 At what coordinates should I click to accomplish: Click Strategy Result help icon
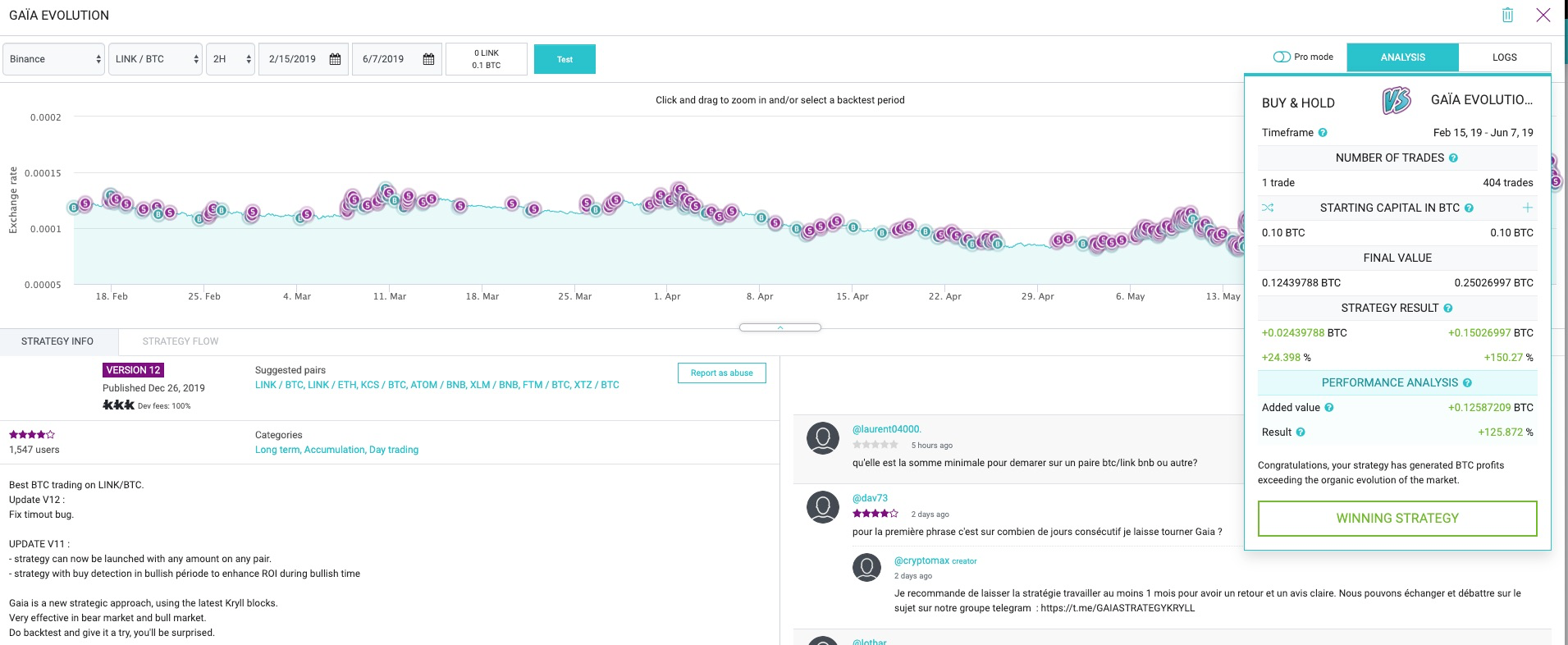(1448, 309)
